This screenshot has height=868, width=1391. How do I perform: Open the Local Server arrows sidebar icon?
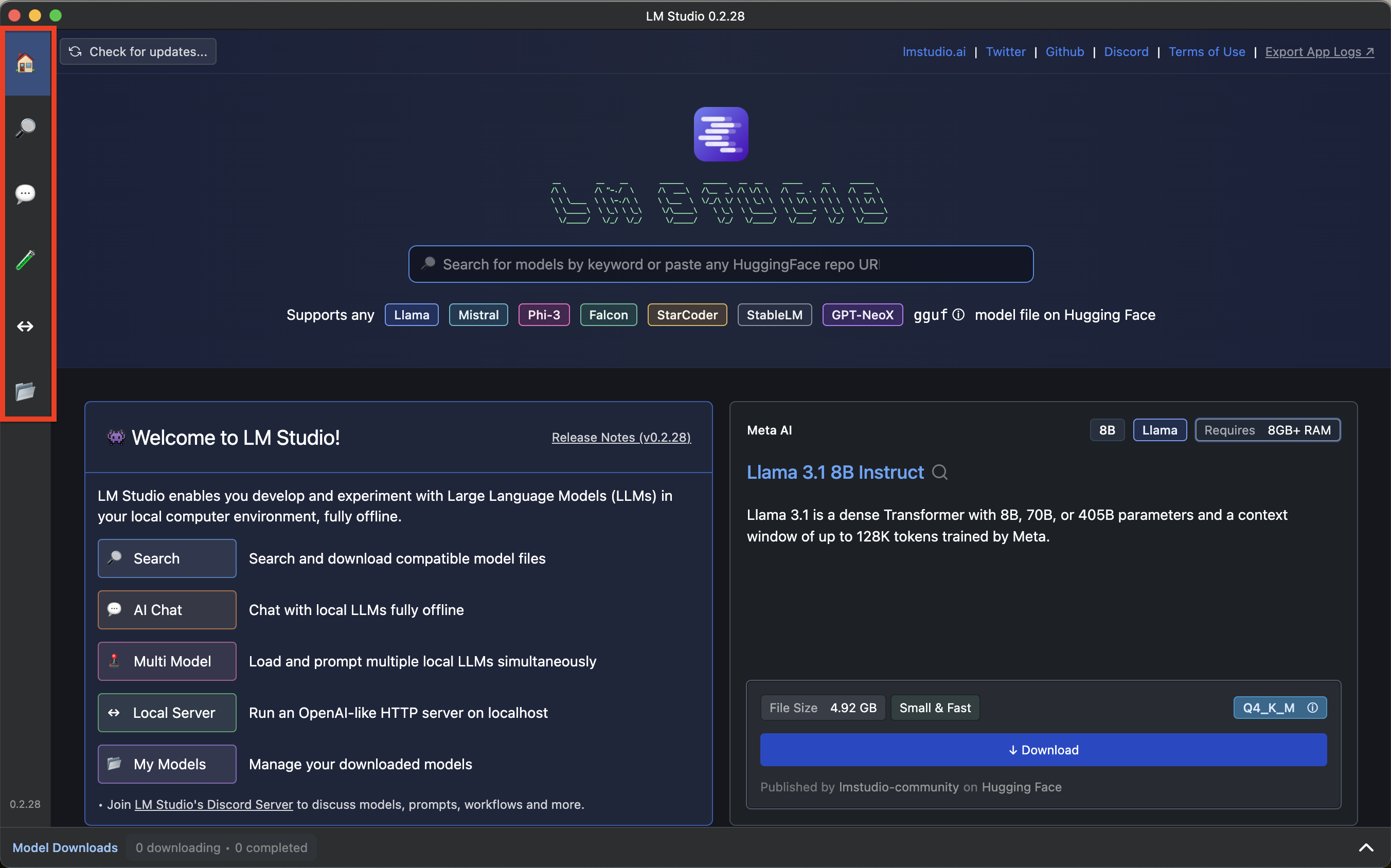(25, 326)
